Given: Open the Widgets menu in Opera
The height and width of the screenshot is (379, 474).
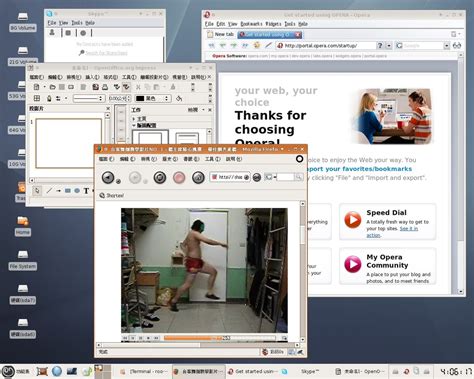Looking at the screenshot, I should click(x=273, y=24).
